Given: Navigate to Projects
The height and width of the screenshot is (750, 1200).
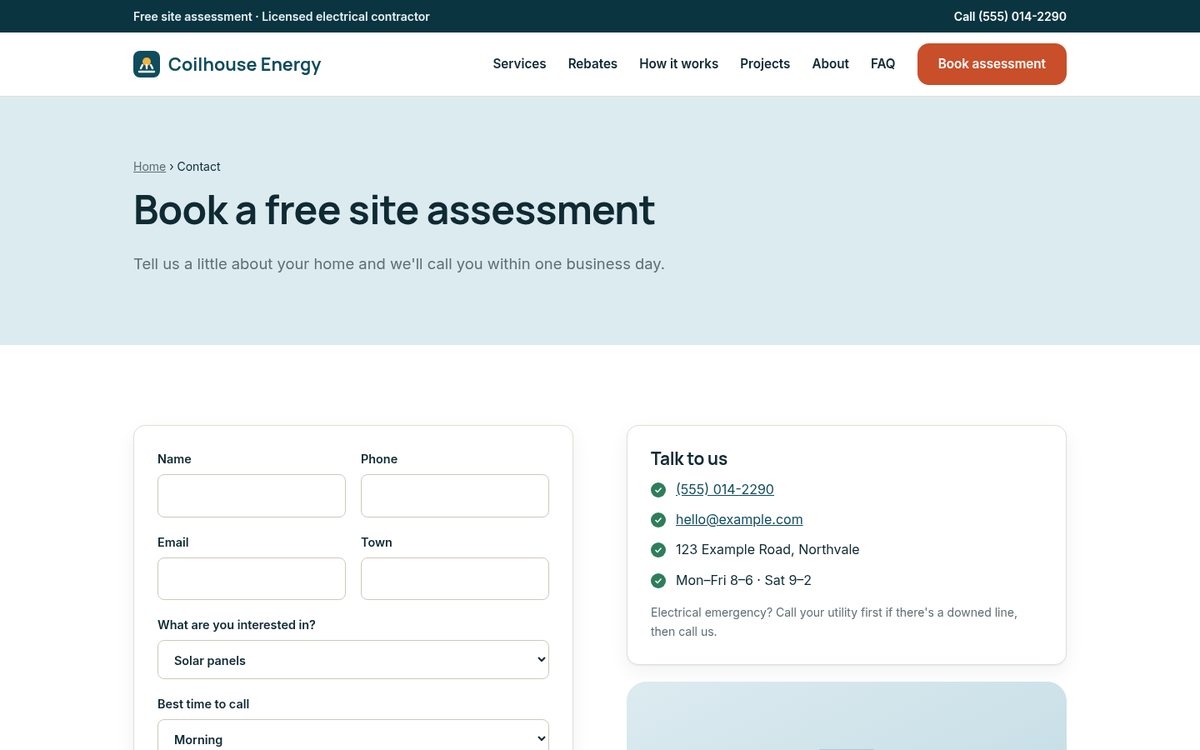Looking at the screenshot, I should (x=765, y=64).
